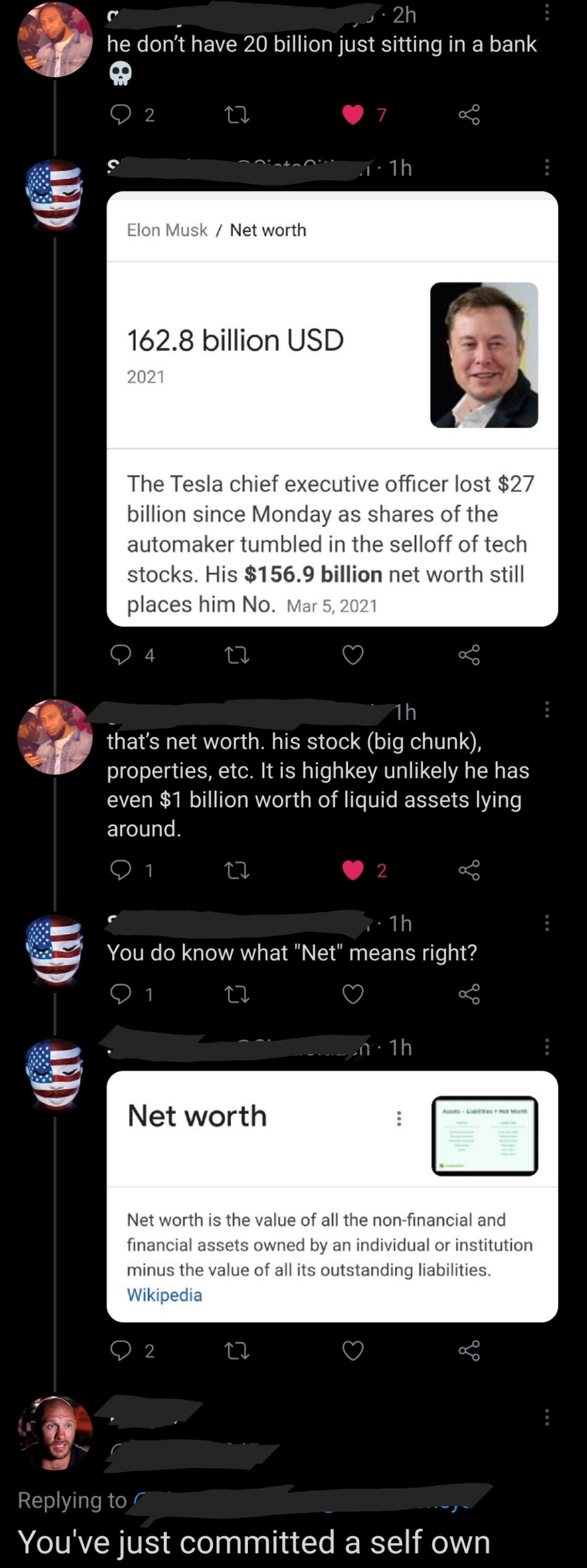Image resolution: width=587 pixels, height=1568 pixels.
Task: Open options for the 'liquid assets' tweet
Action: point(547,709)
